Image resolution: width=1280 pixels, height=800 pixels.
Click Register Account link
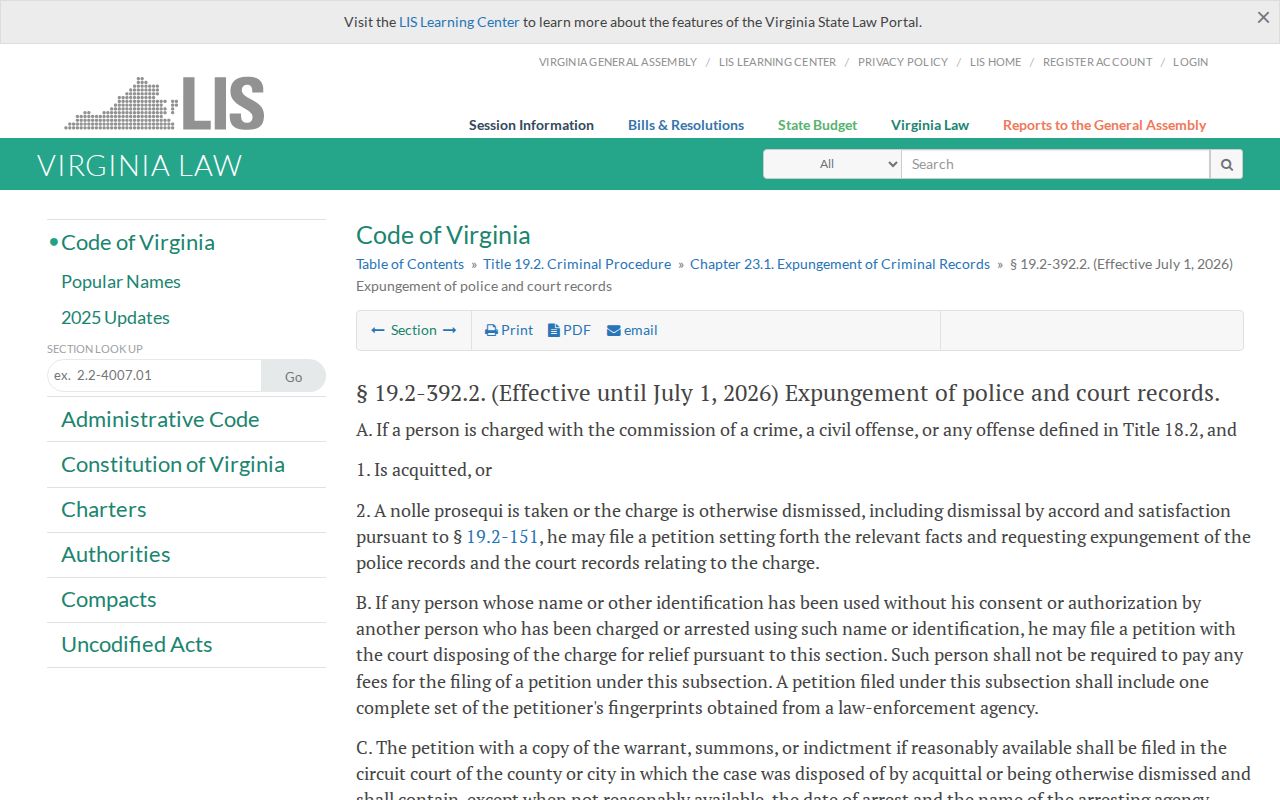coord(1097,62)
